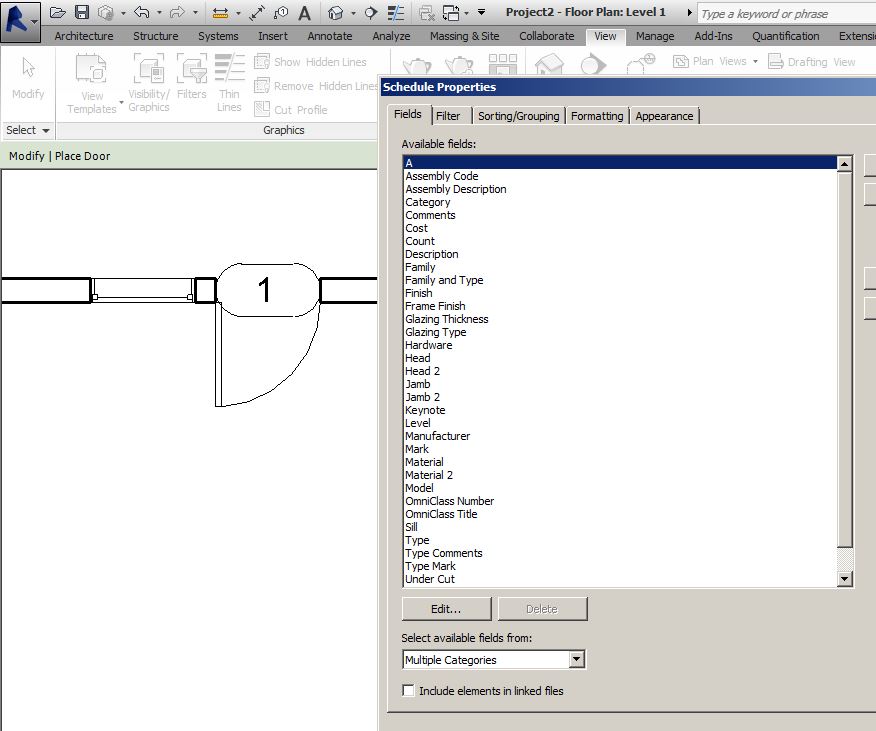Open the Multiple Categories dropdown

click(x=576, y=660)
